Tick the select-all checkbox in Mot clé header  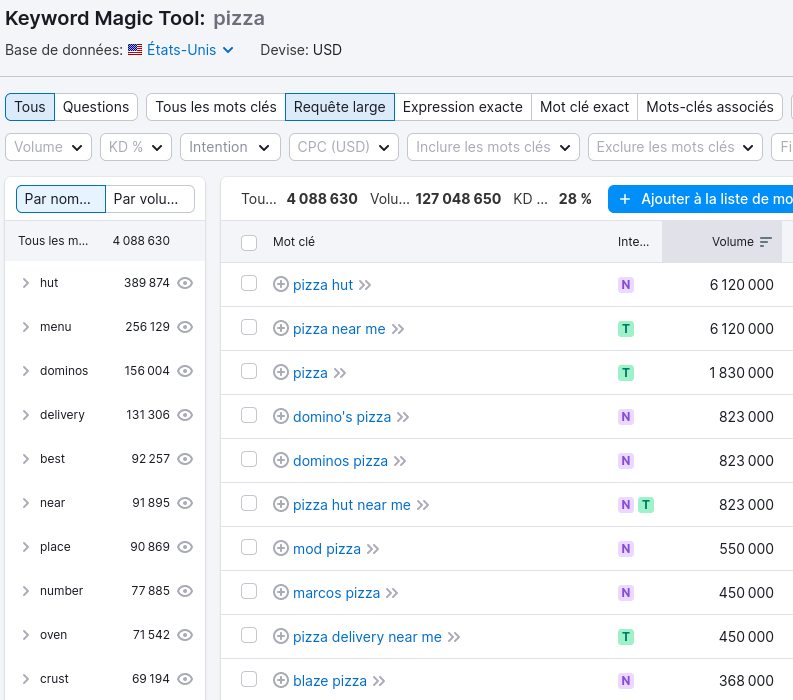(x=249, y=242)
